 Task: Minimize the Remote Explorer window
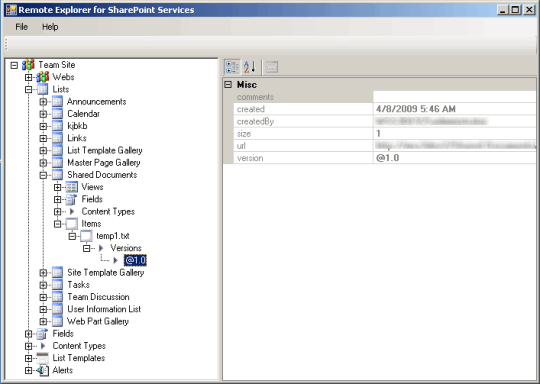(x=503, y=10)
